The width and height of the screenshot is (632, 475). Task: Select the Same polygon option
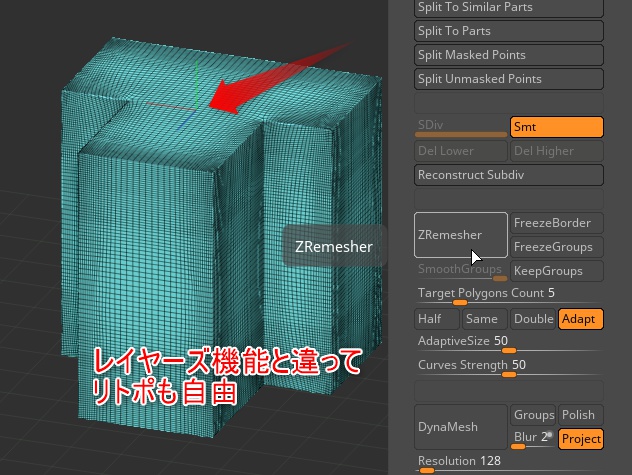coord(485,319)
